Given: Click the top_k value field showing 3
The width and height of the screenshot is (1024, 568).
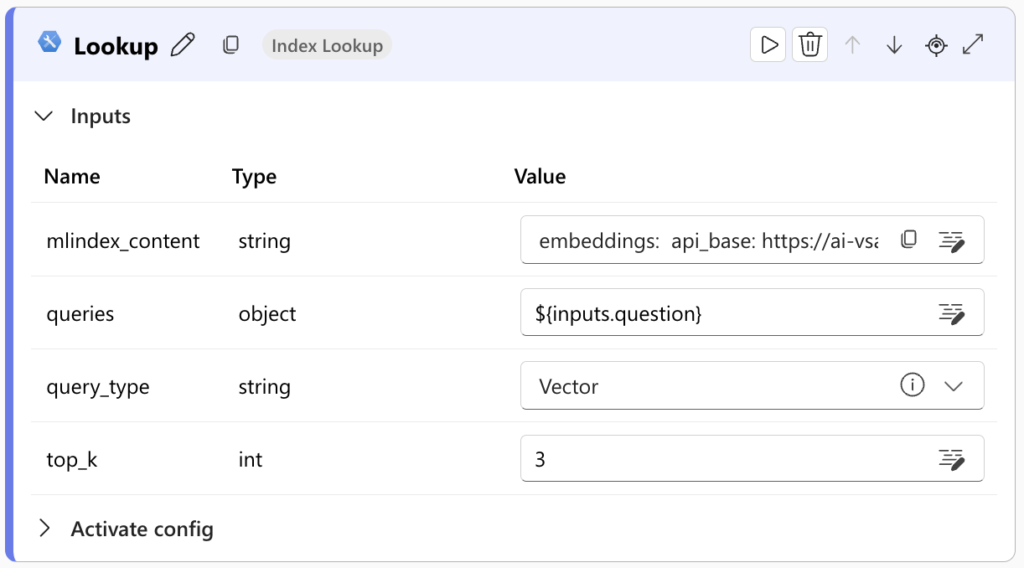Looking at the screenshot, I should coord(752,458).
